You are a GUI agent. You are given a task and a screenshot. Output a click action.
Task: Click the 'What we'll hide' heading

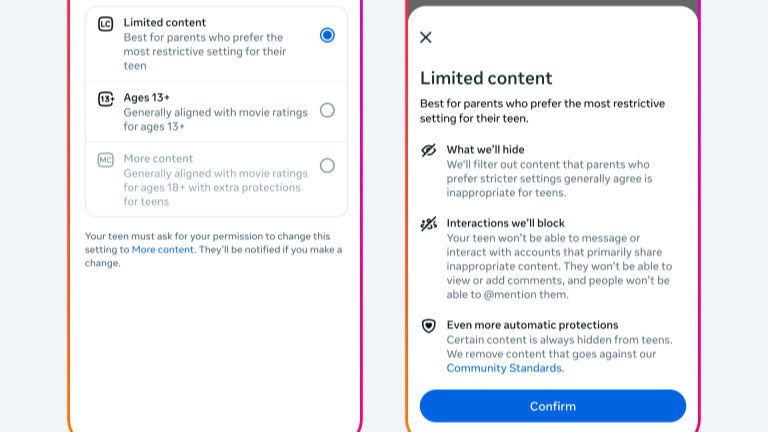(x=485, y=150)
